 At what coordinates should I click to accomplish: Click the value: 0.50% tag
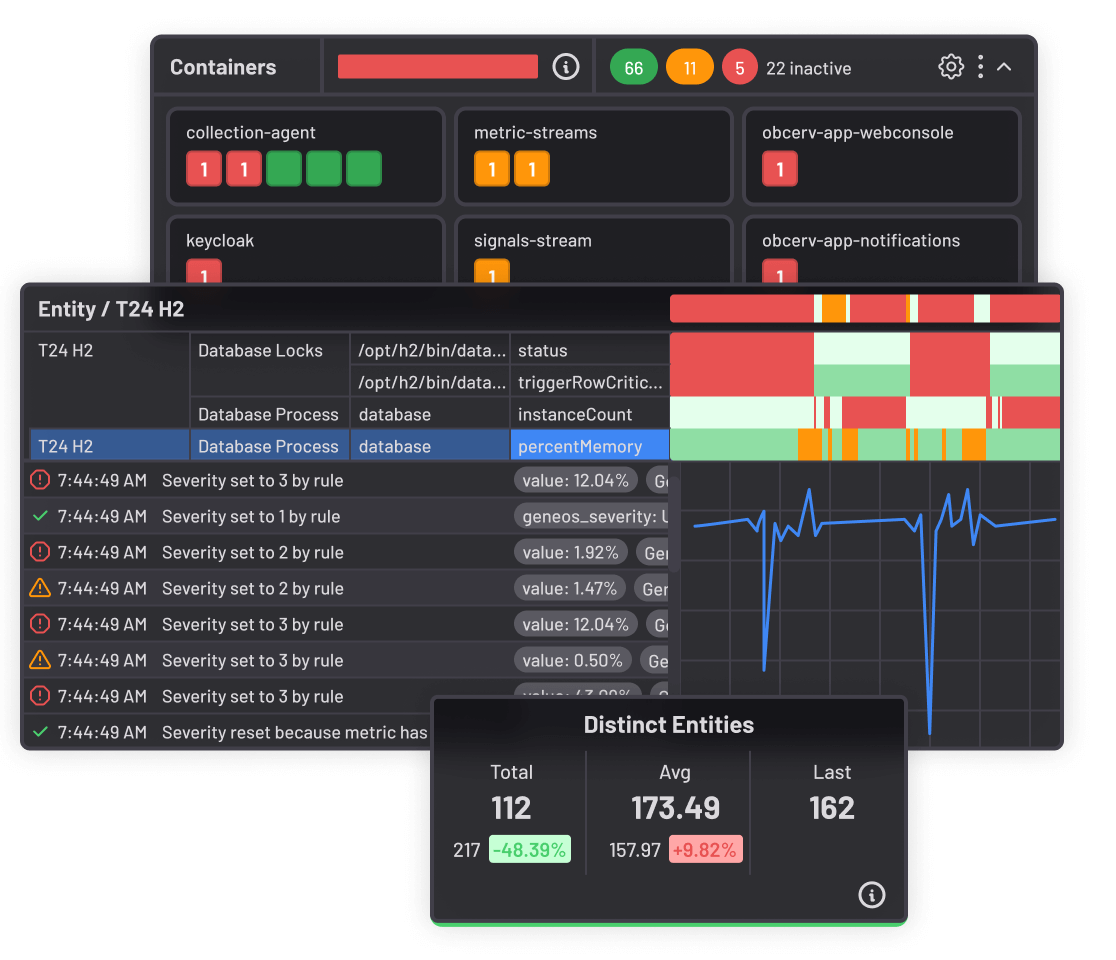pyautogui.click(x=573, y=660)
